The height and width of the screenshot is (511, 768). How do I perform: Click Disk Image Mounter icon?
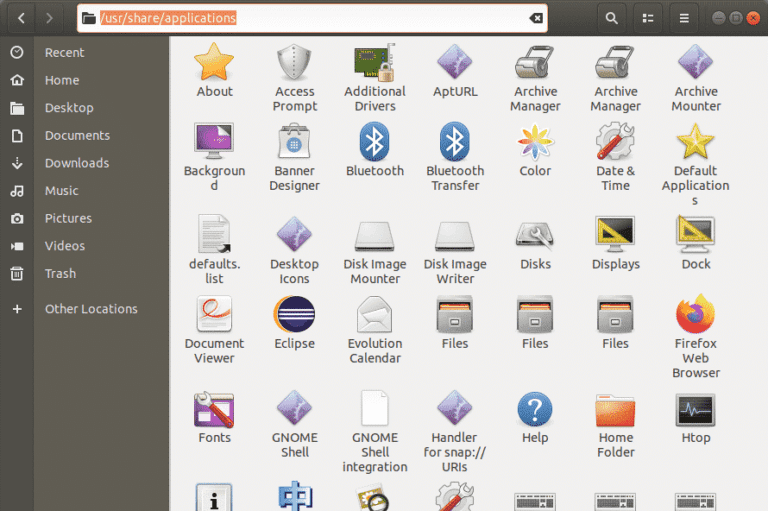click(375, 236)
